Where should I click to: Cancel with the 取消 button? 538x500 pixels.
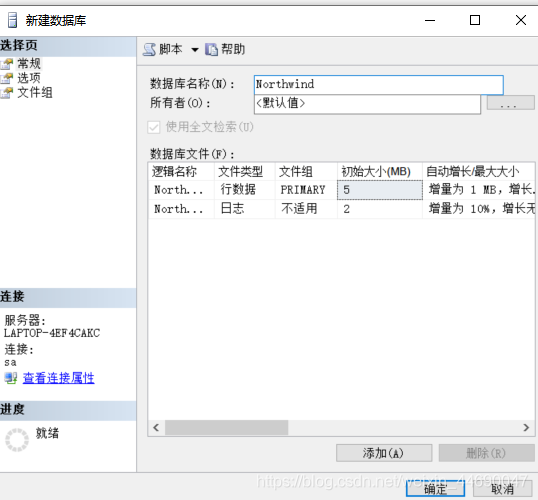[x=502, y=489]
